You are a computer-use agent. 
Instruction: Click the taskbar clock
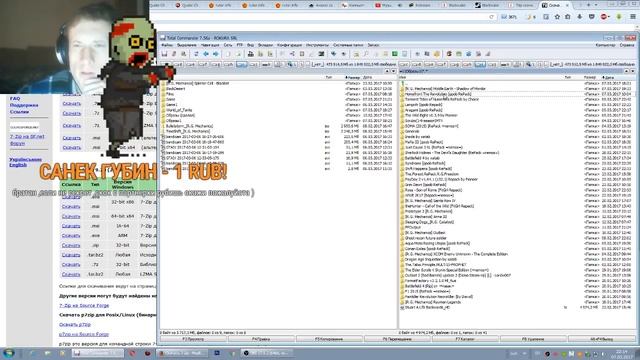[621, 353]
